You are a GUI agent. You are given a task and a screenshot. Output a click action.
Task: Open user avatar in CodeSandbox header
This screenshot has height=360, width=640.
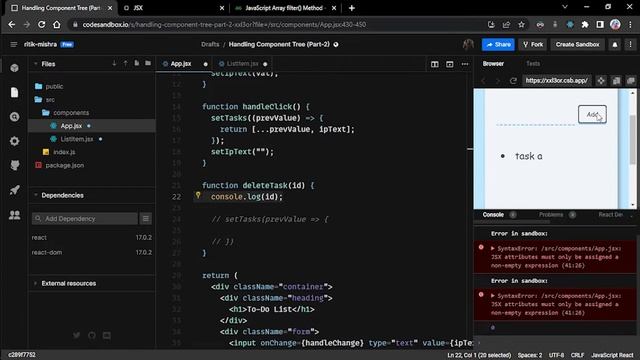pos(468,44)
